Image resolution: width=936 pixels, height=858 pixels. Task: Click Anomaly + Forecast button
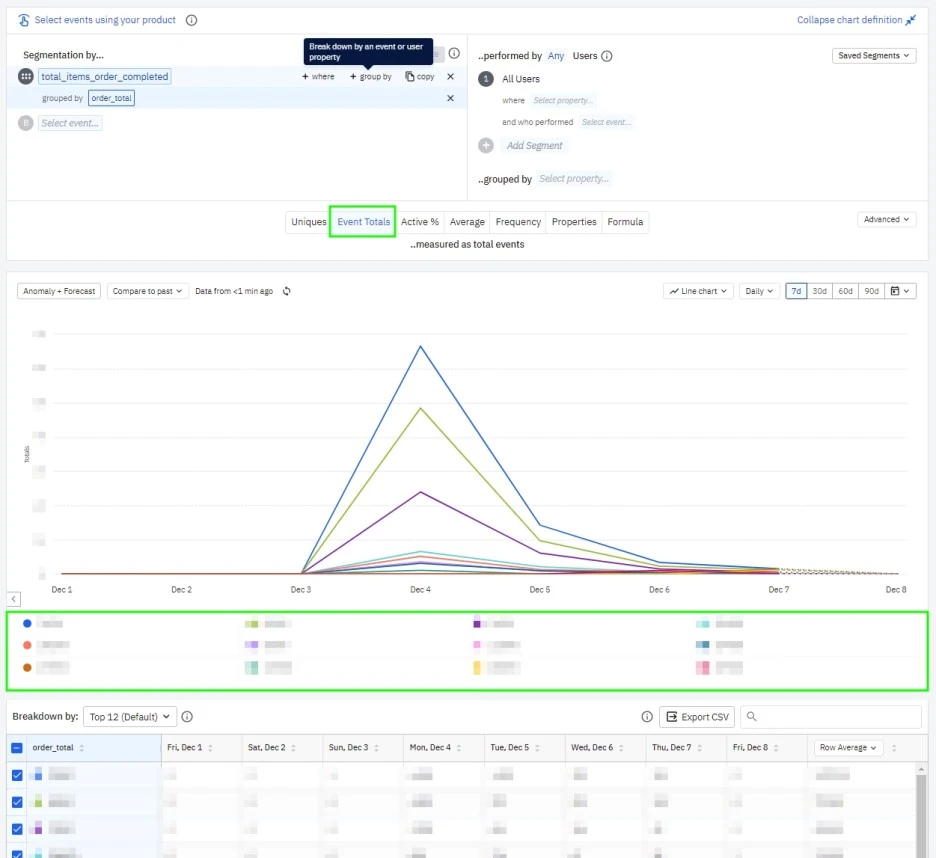pyautogui.click(x=59, y=291)
